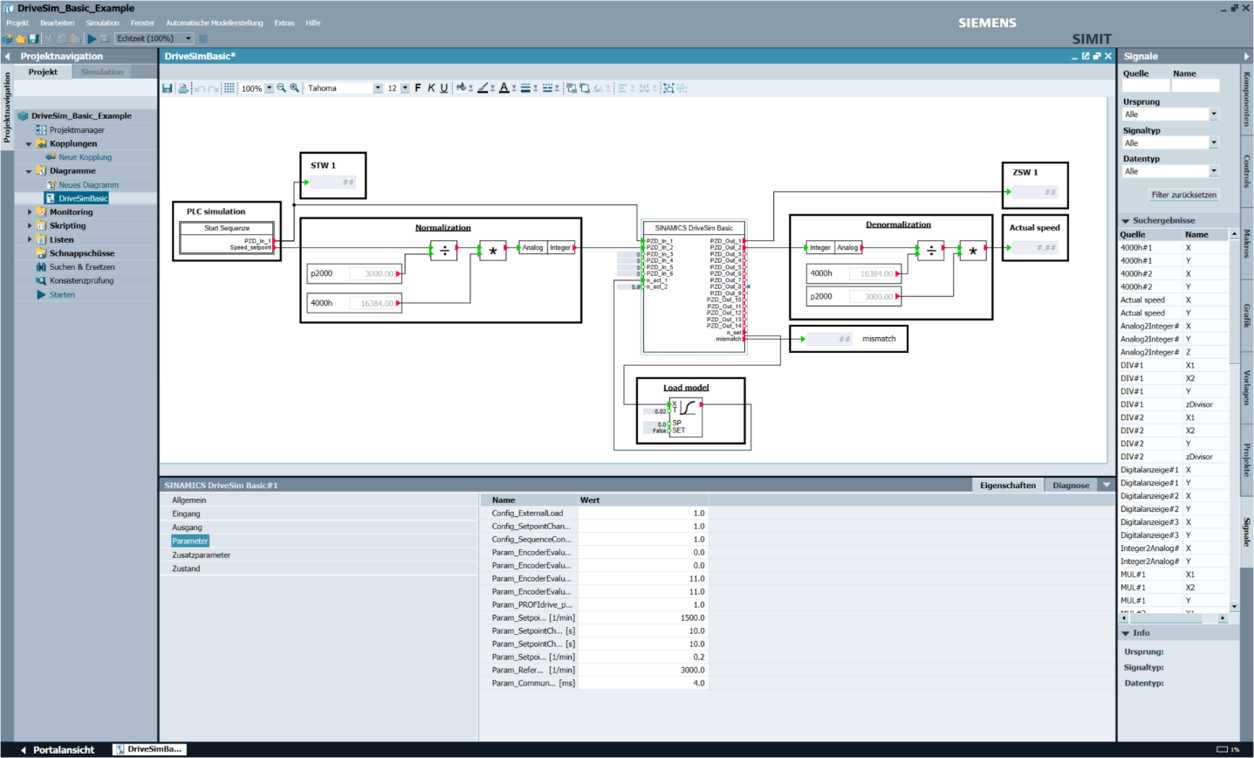Screen dimensions: 1254x758
Task: Switch to the Diagnose tab
Action: pos(1071,485)
